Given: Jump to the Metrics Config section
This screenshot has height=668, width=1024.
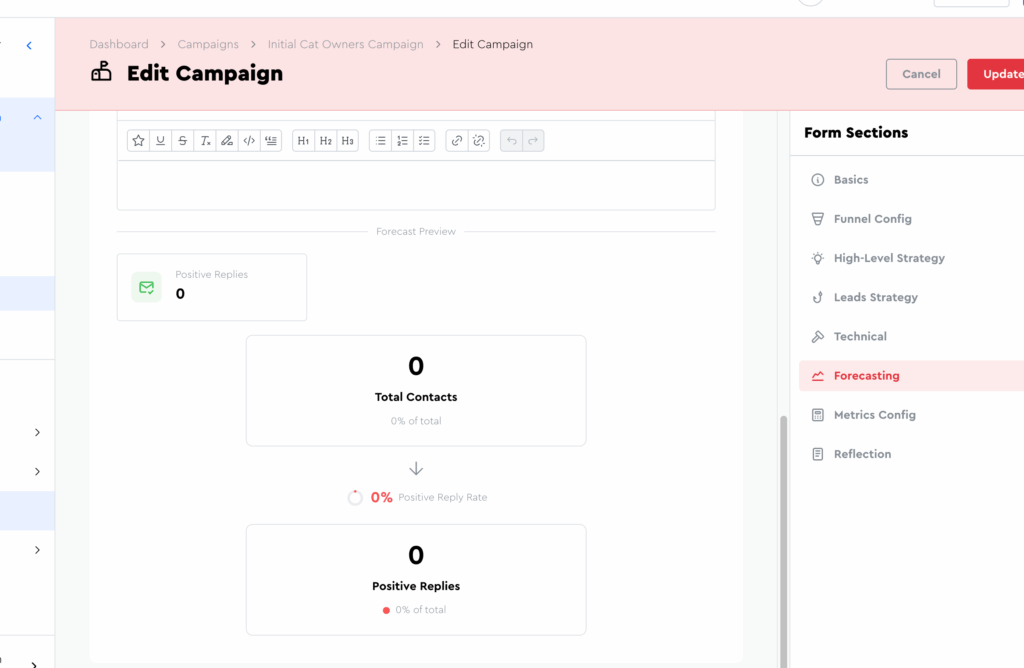Looking at the screenshot, I should (x=874, y=415).
